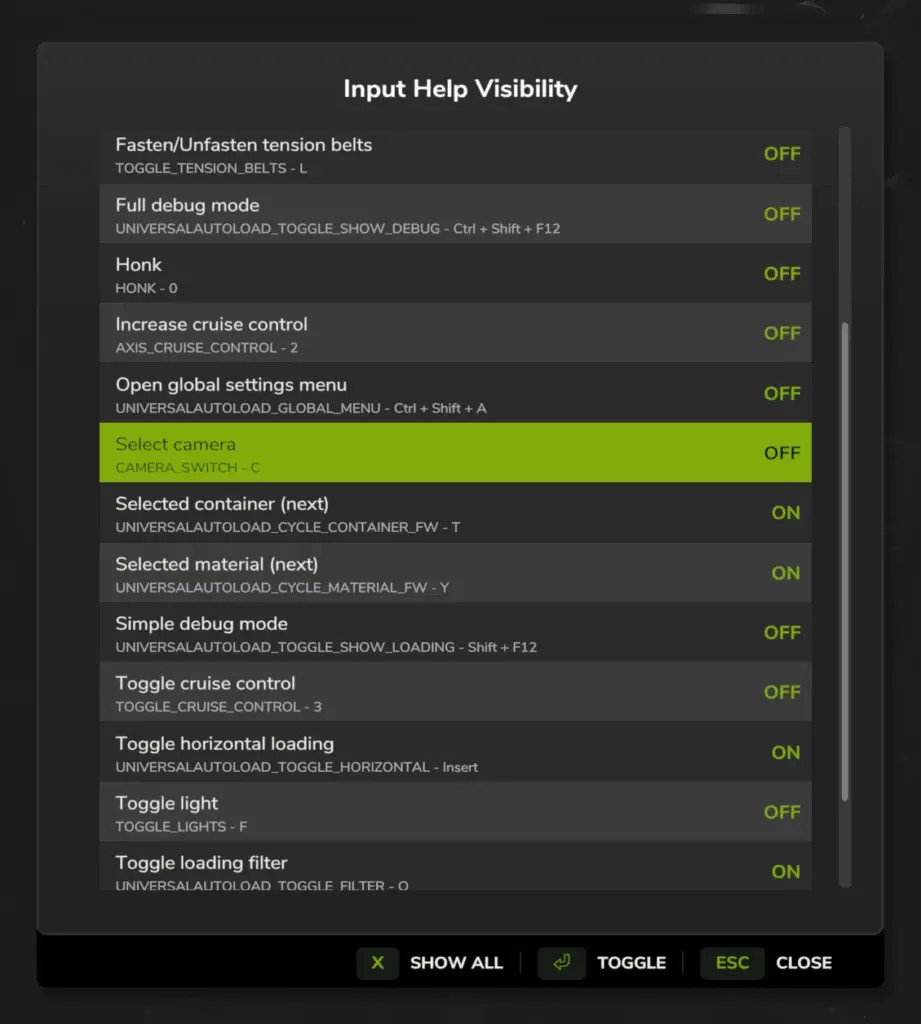Turn on Simple debug mode visibility

(x=455, y=632)
